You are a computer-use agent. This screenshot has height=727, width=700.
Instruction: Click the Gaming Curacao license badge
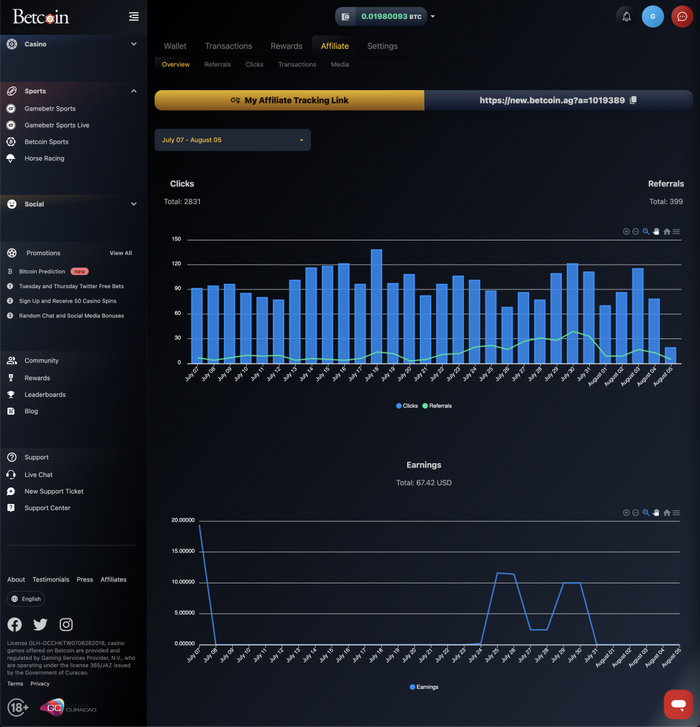[x=68, y=708]
